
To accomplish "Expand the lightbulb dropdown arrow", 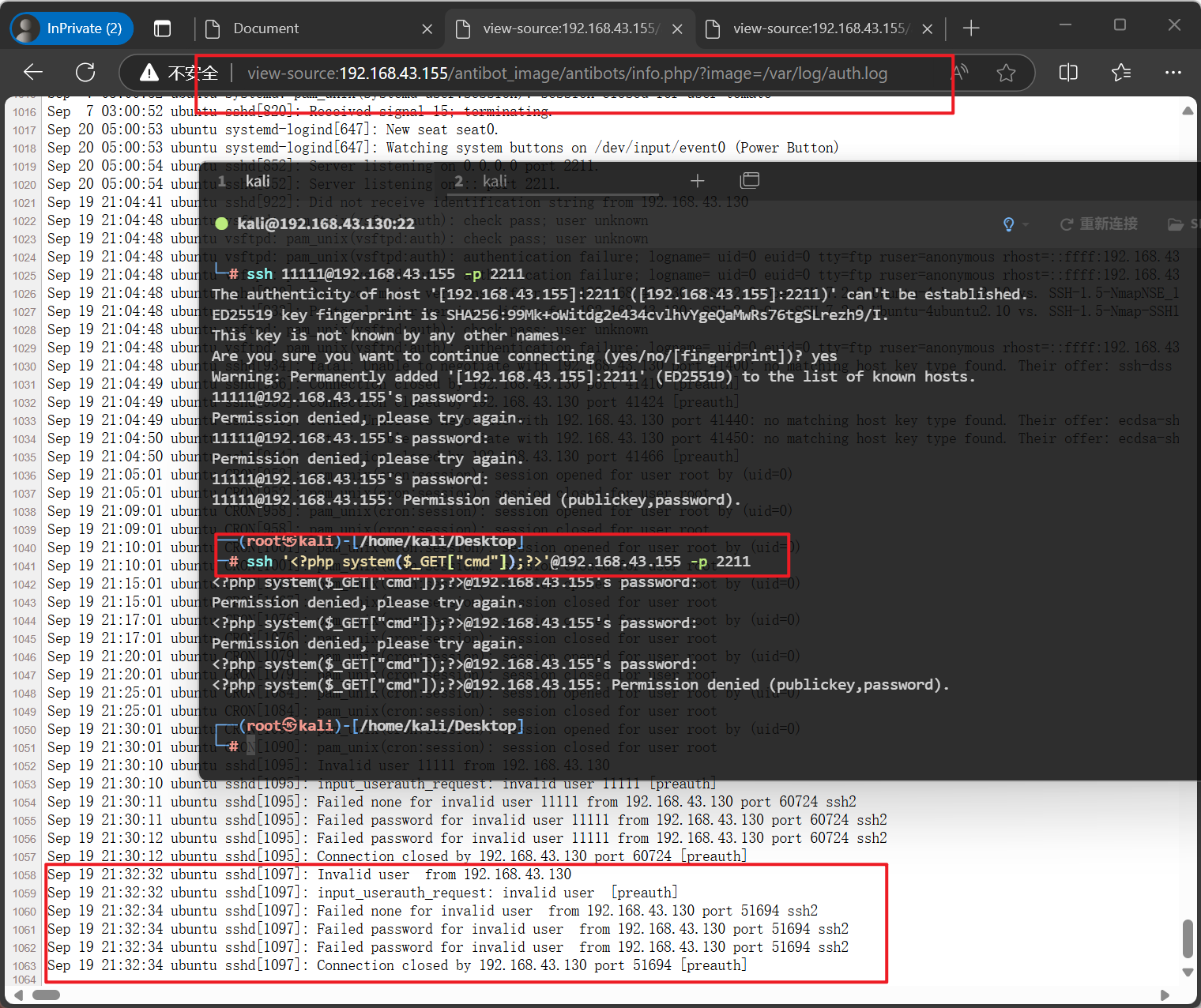I will click(x=1026, y=225).
